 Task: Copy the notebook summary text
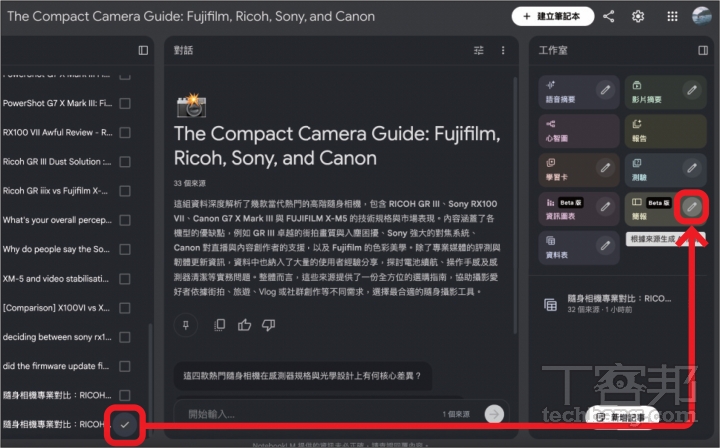[x=219, y=325]
